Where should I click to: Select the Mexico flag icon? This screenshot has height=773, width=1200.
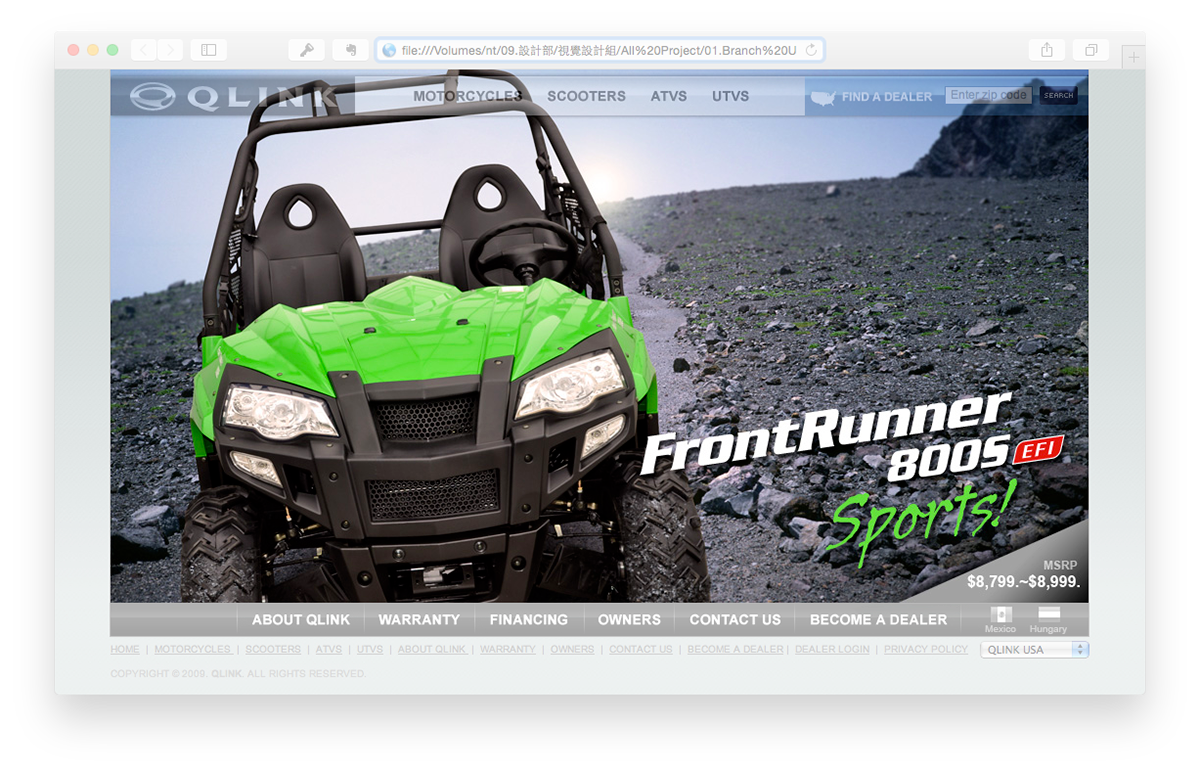click(1000, 614)
